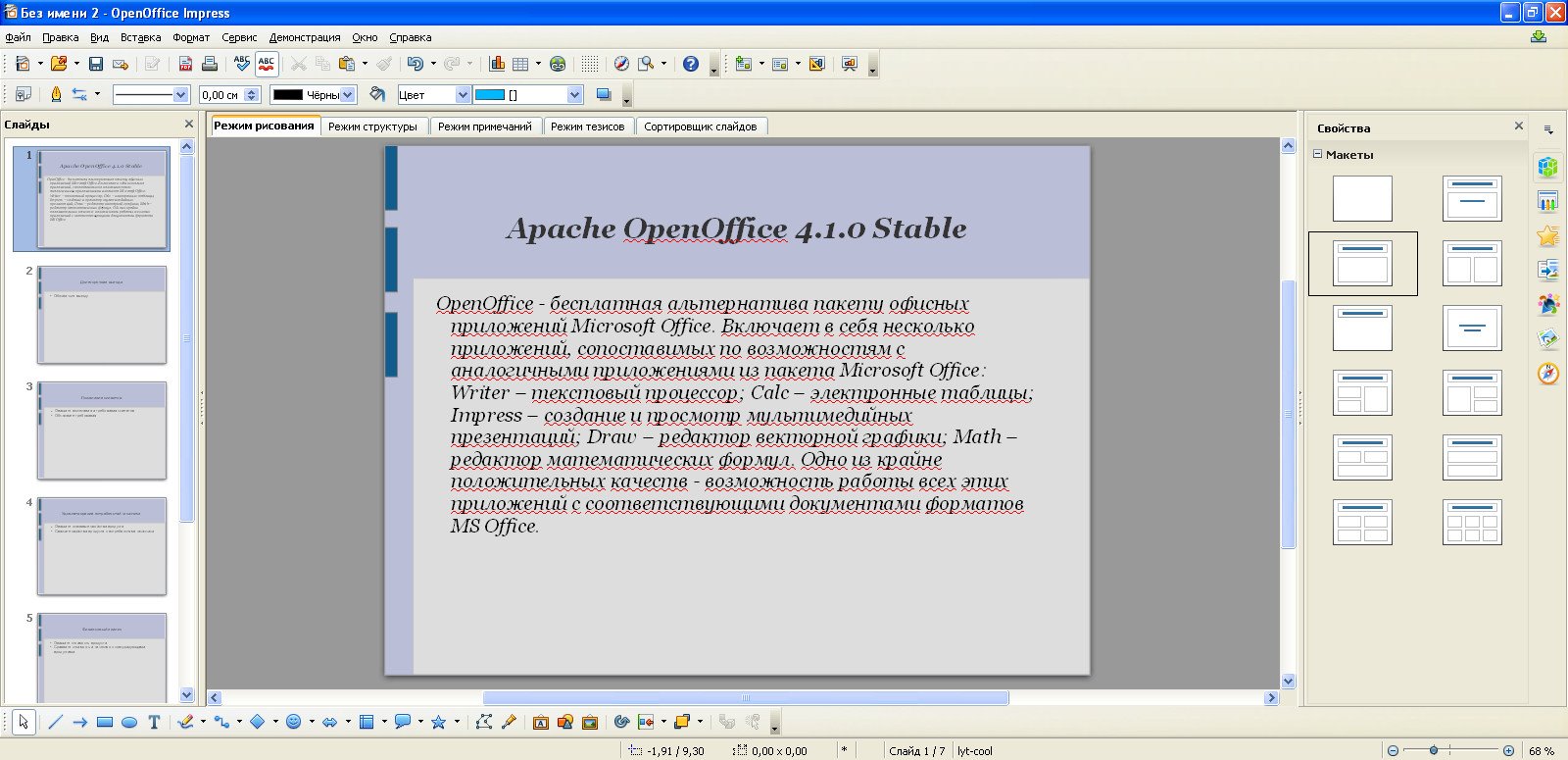
Task: Open the Line properties pen icon
Action: click(56, 94)
